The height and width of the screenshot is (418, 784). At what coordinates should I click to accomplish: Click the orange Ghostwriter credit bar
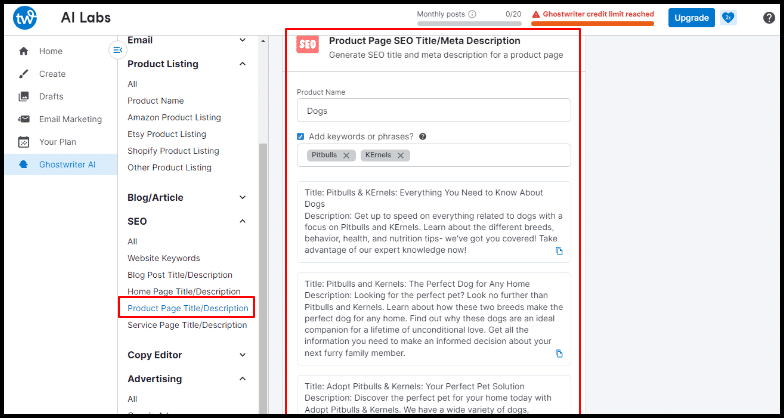point(592,24)
